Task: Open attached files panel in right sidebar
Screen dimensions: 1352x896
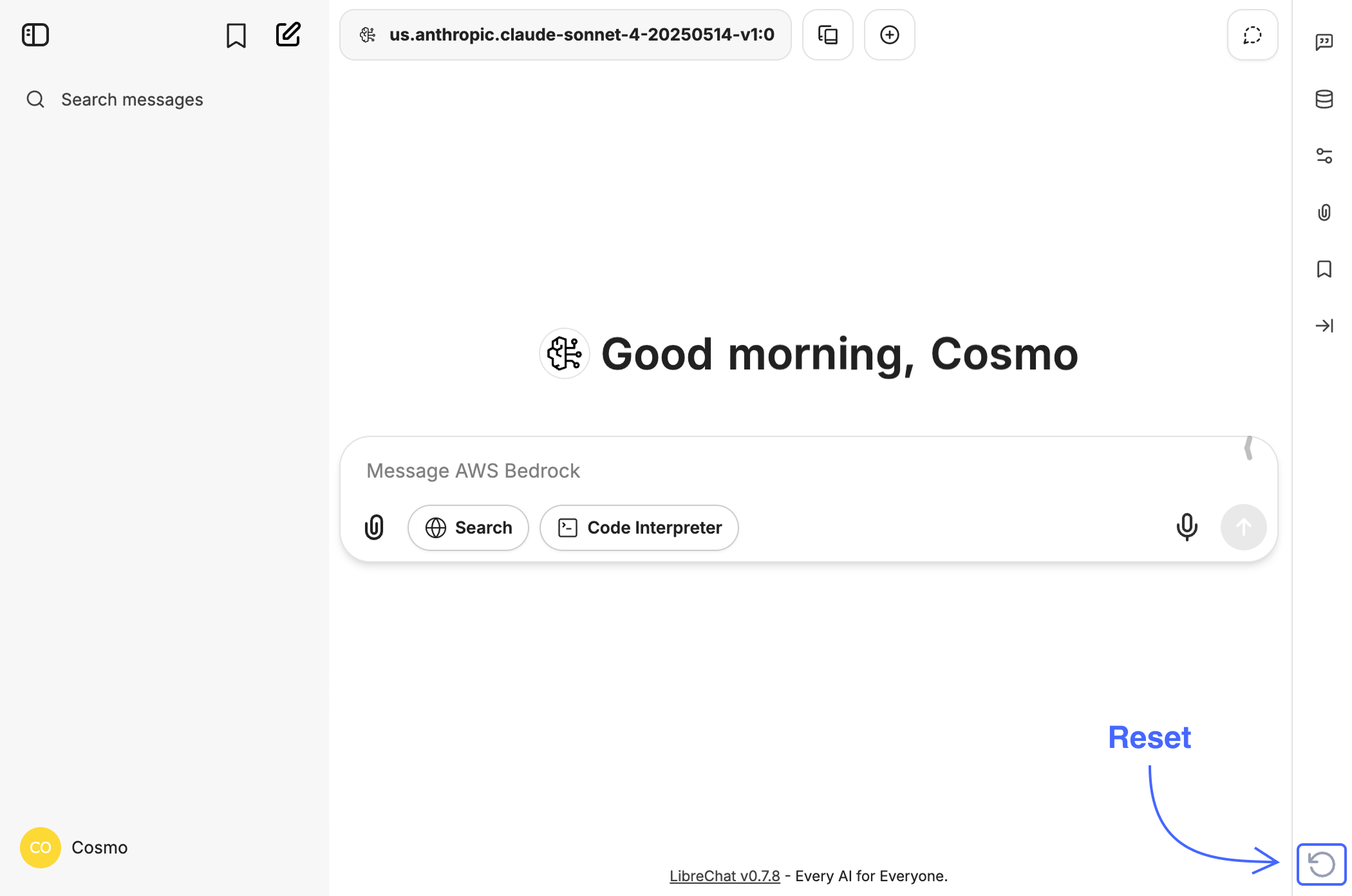Action: (1324, 212)
